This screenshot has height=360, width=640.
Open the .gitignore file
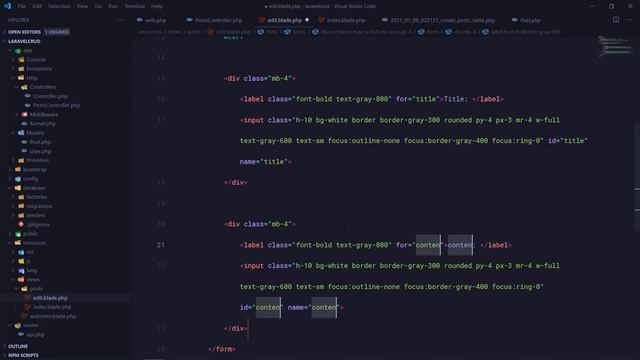click(x=38, y=224)
